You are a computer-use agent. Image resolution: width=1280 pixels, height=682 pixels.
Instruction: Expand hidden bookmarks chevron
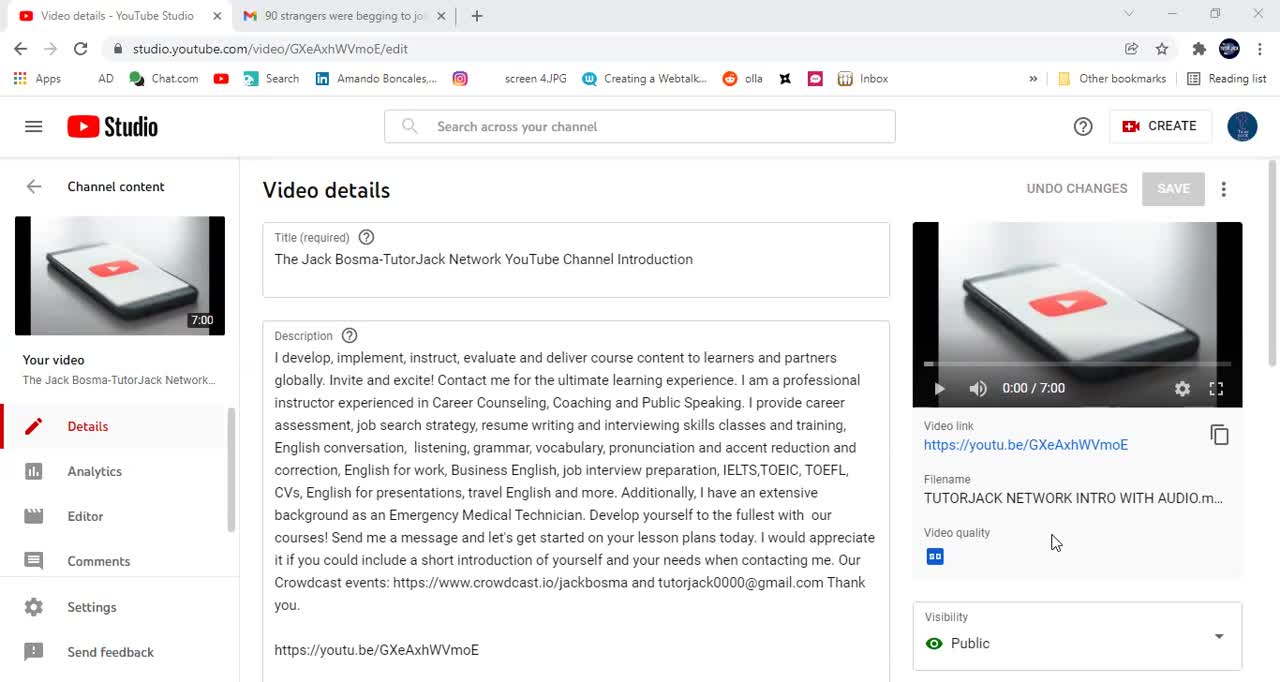point(1033,79)
